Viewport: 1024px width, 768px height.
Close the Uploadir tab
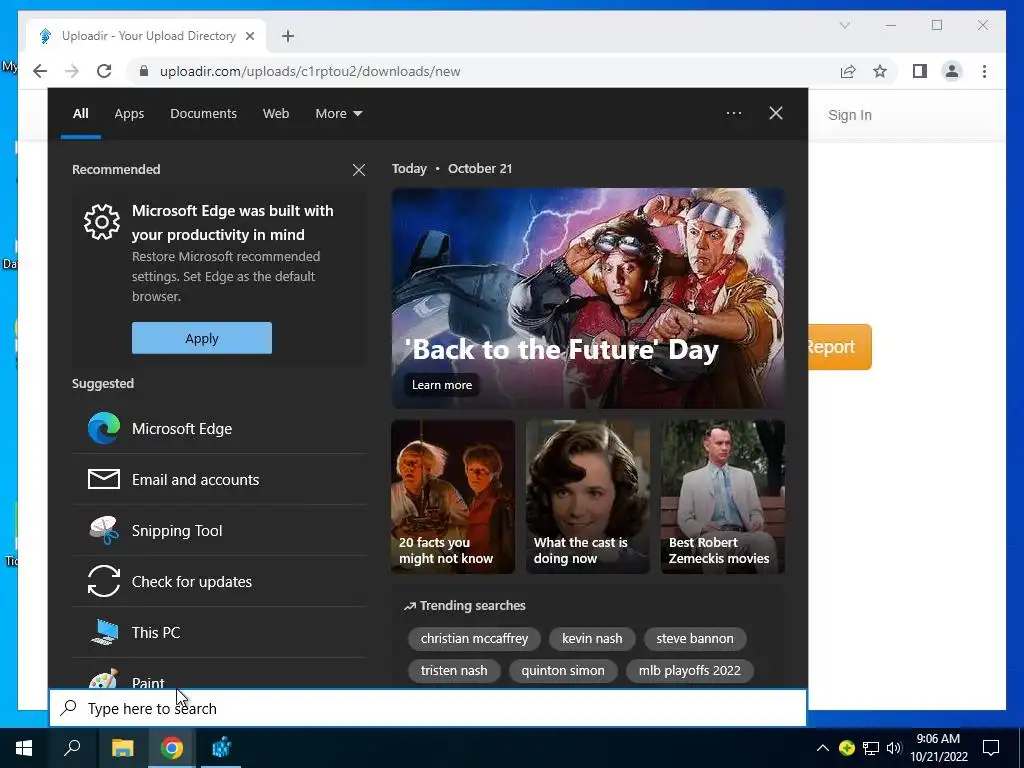(249, 36)
